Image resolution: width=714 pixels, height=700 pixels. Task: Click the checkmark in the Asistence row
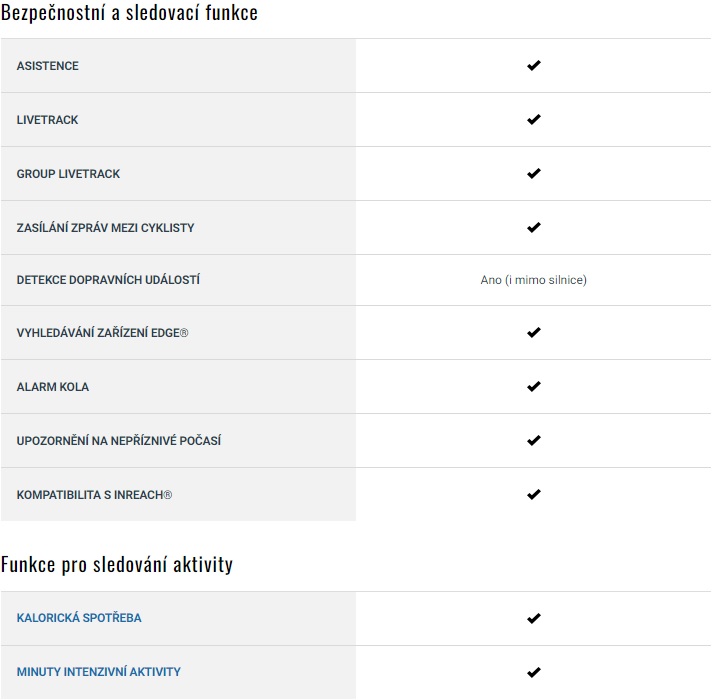point(533,66)
